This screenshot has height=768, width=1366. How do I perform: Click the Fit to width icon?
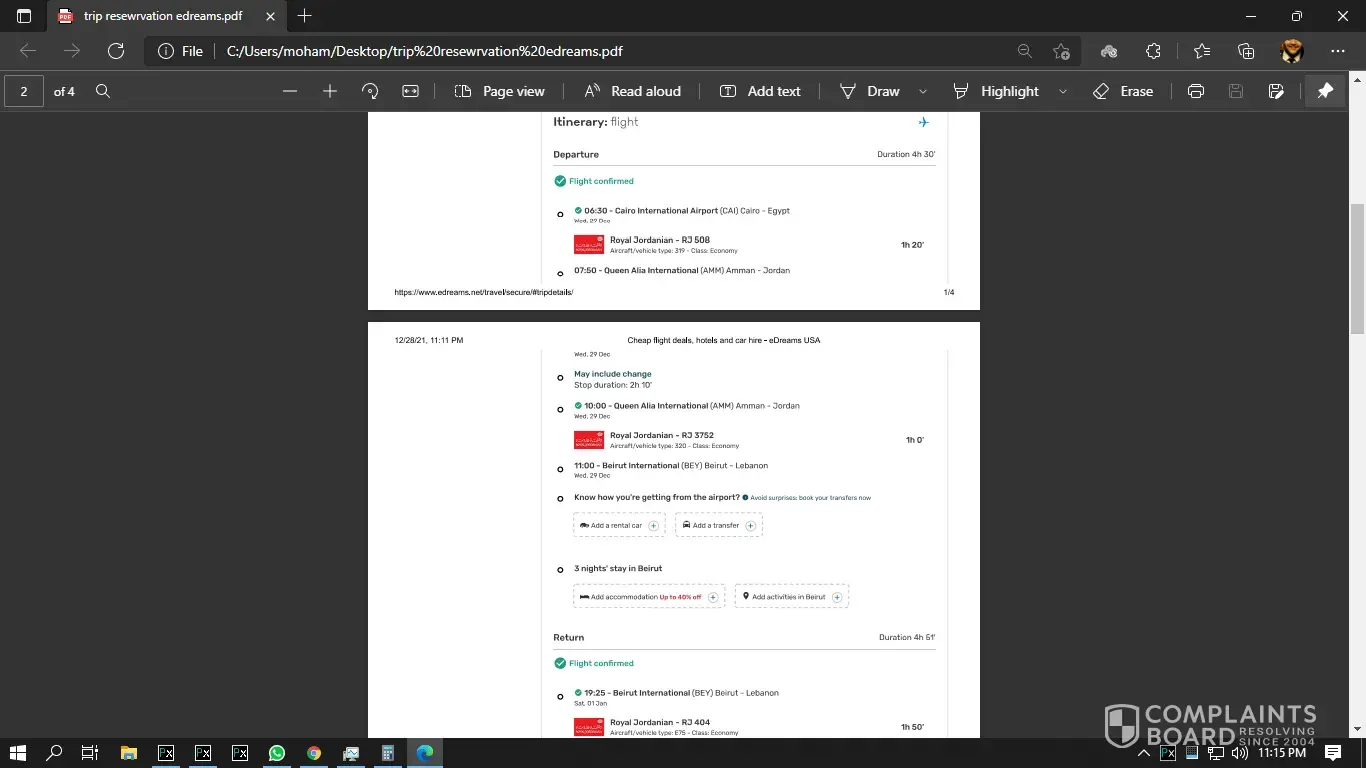(x=410, y=91)
